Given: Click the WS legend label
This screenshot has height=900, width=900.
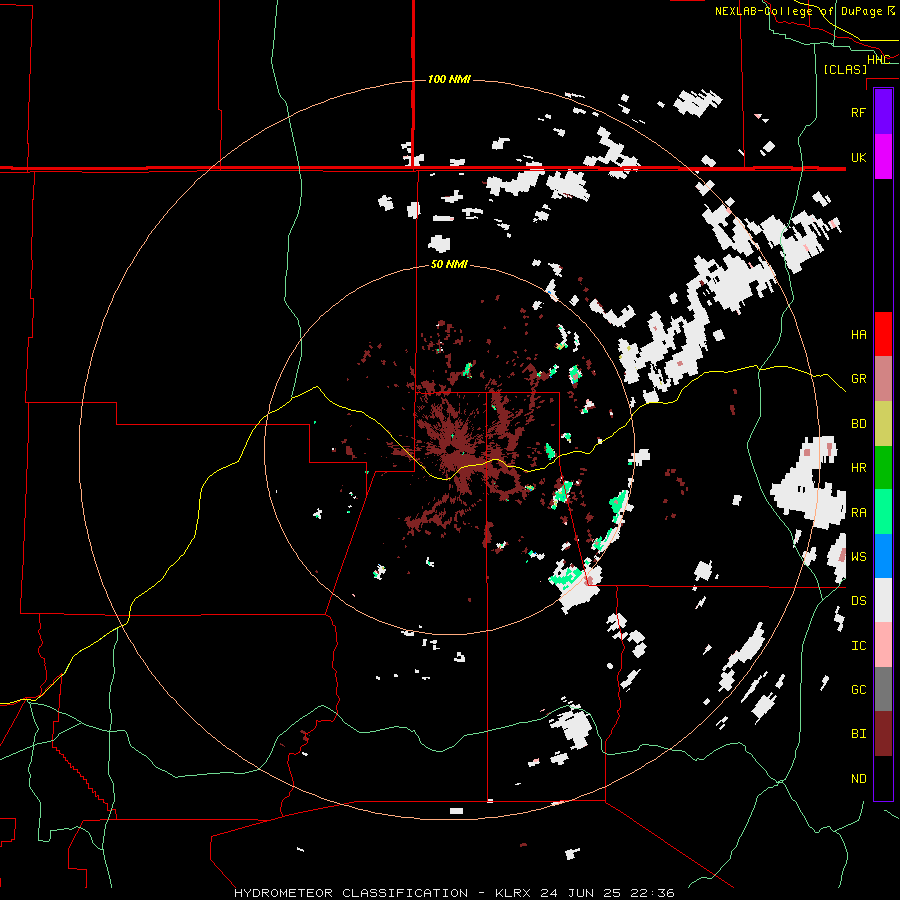Looking at the screenshot, I should [x=858, y=556].
